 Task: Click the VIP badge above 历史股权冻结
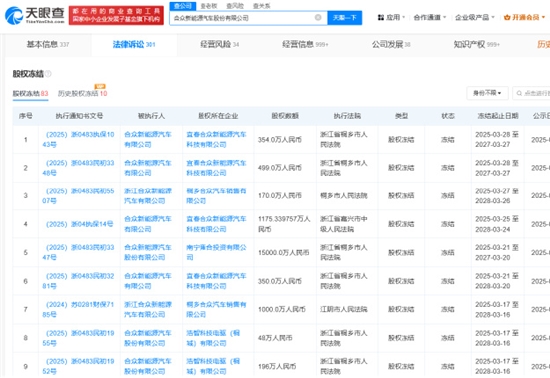(x=100, y=86)
